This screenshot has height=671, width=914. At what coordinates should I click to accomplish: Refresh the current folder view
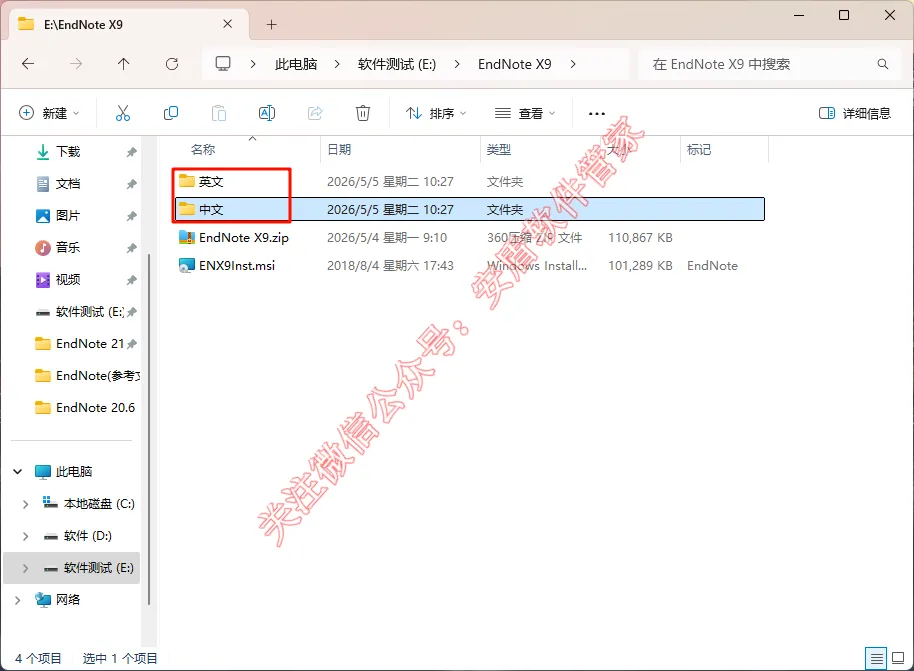[172, 64]
